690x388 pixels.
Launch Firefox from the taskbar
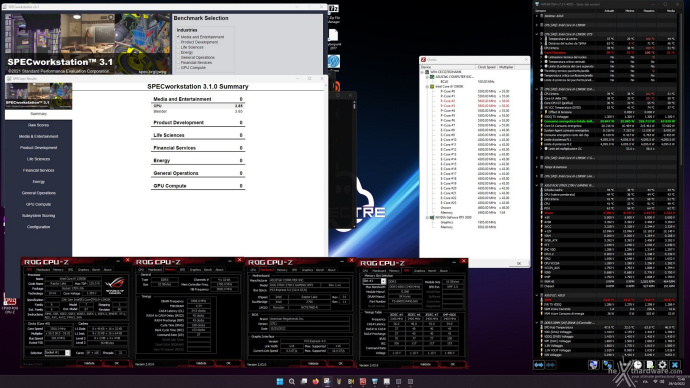coord(315,381)
